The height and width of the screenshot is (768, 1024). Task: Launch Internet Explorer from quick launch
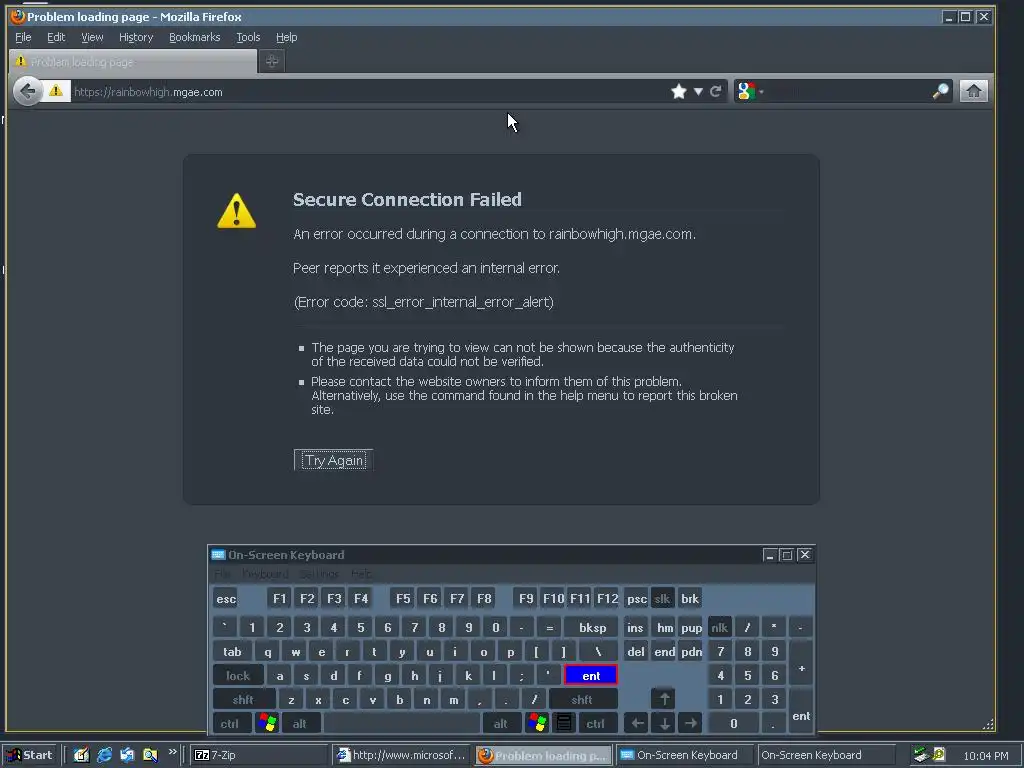[x=104, y=755]
